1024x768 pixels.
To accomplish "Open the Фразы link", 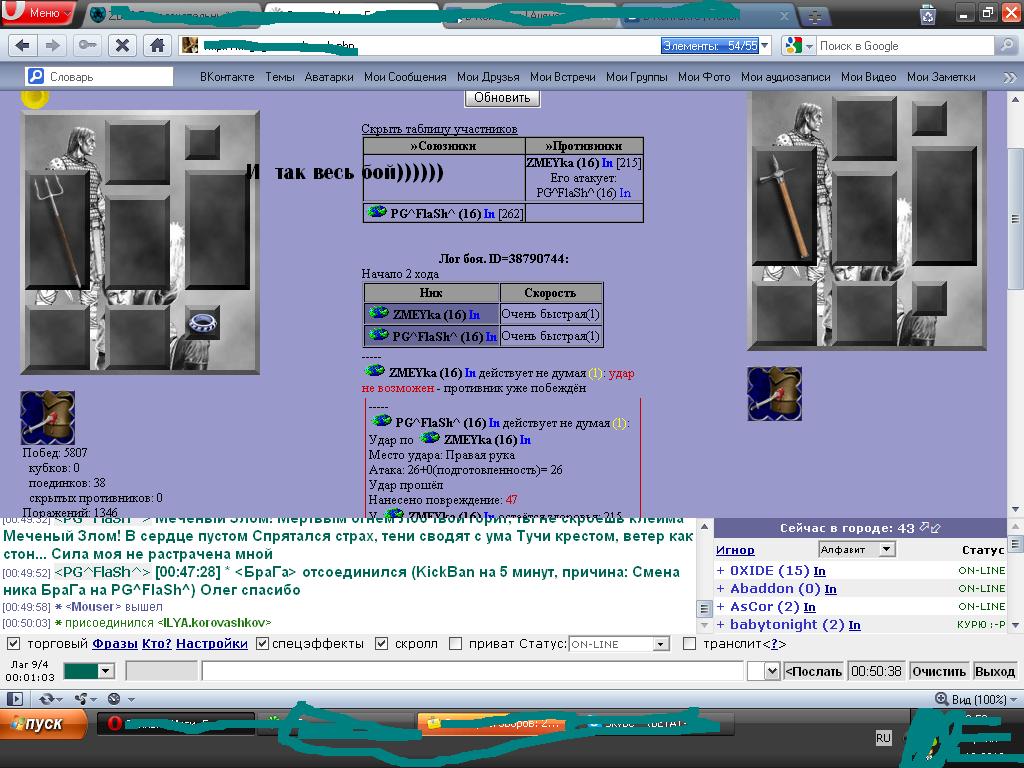I will [x=114, y=644].
